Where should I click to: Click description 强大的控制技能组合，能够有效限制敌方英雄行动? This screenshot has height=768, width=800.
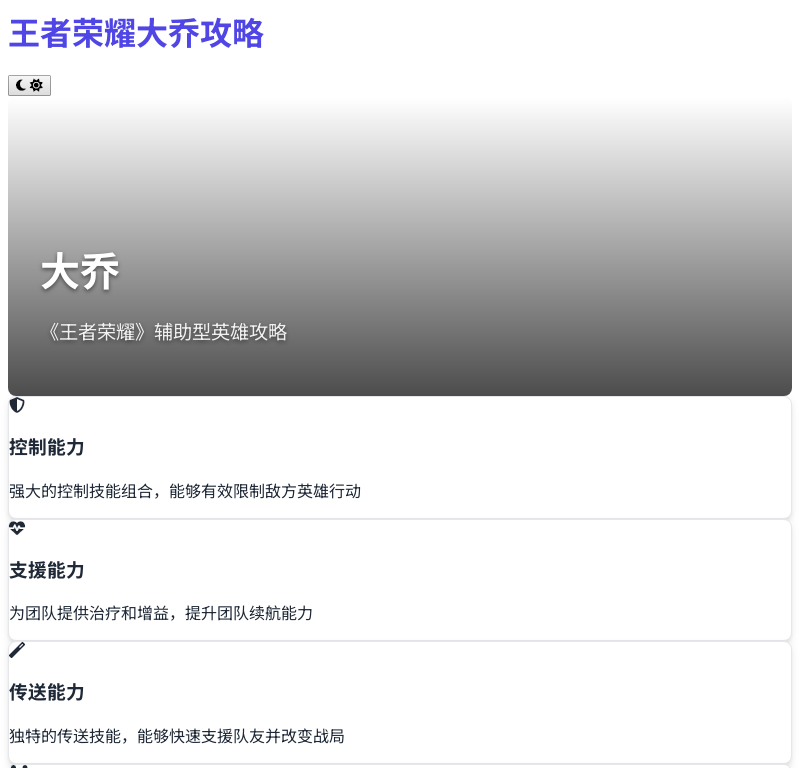[x=185, y=491]
